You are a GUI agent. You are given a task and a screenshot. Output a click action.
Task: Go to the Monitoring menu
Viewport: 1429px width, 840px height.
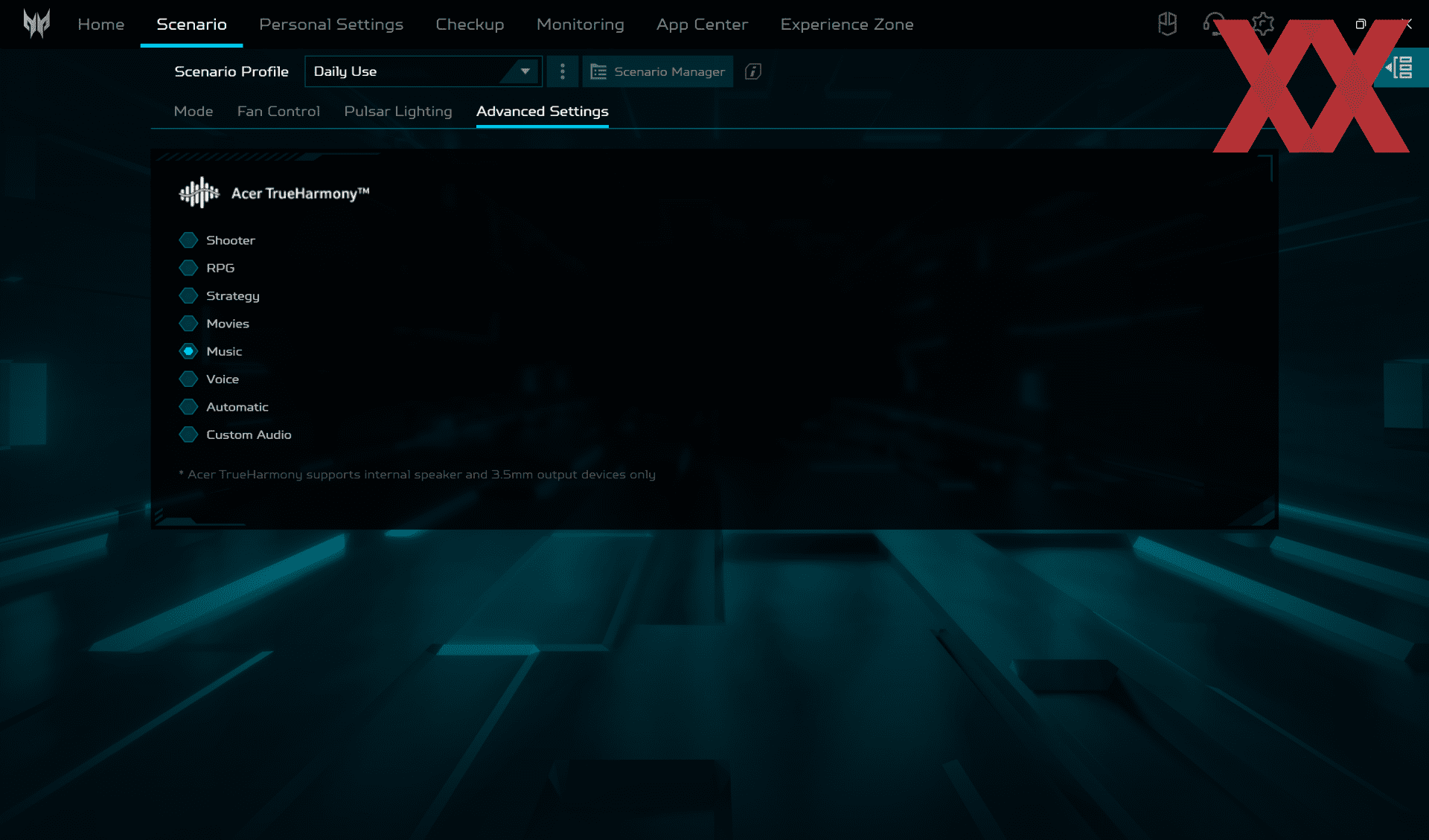(x=580, y=25)
